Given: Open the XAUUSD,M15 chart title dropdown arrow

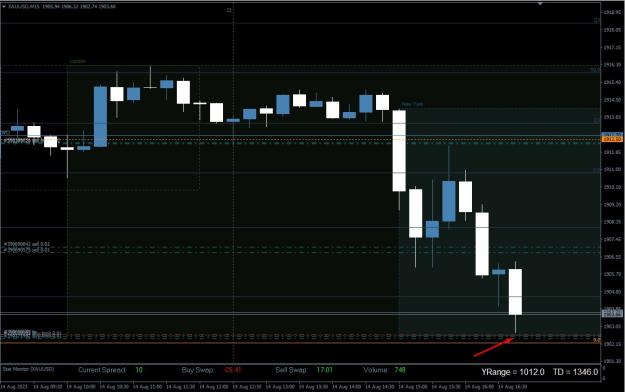Looking at the screenshot, I should (x=4, y=6).
